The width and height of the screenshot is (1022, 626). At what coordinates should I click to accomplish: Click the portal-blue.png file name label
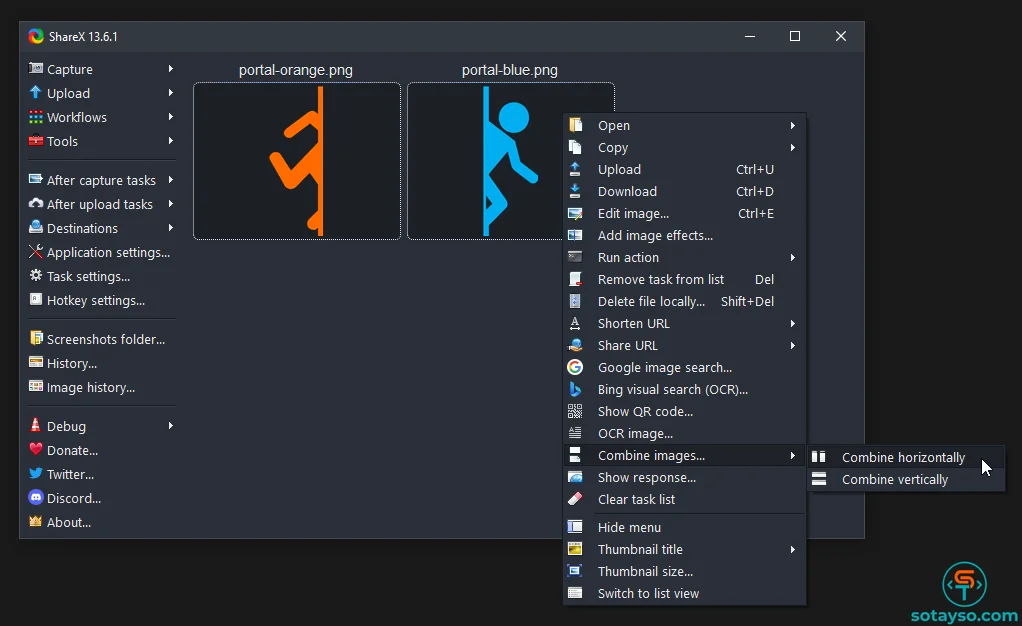[x=510, y=70]
